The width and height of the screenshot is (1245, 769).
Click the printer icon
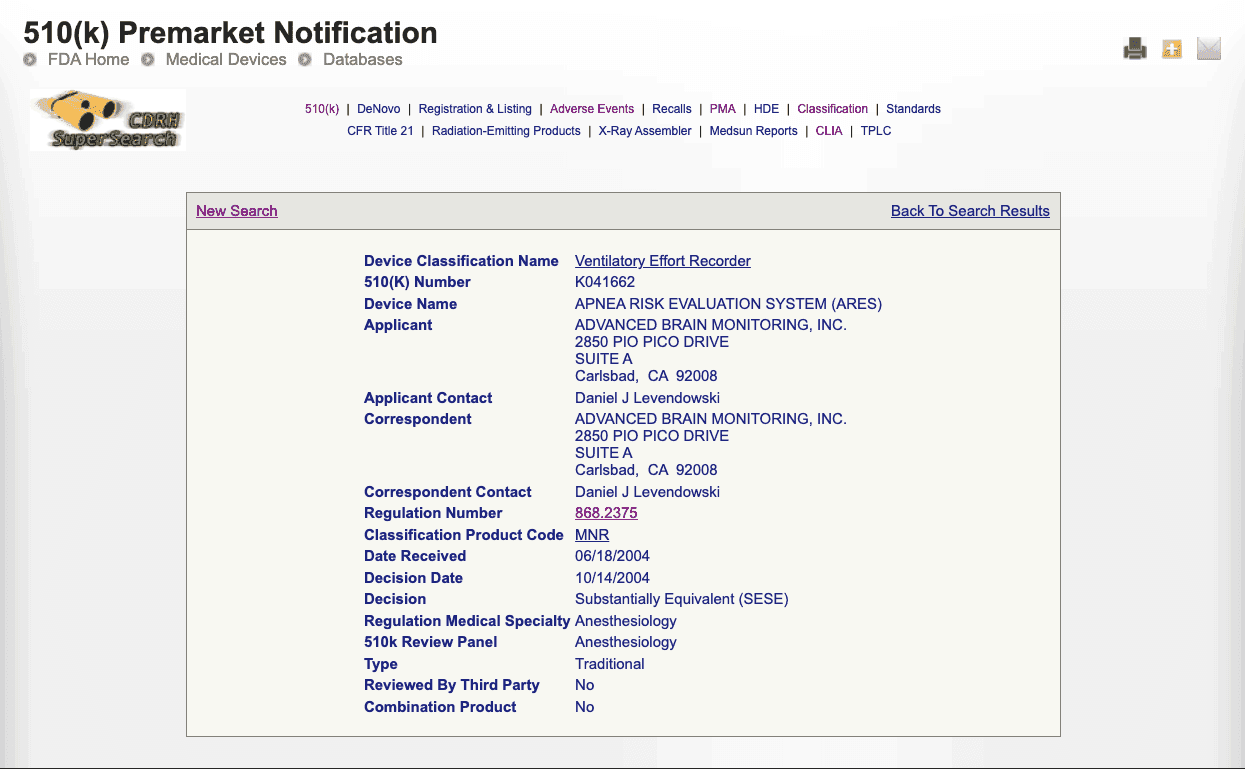click(x=1135, y=48)
